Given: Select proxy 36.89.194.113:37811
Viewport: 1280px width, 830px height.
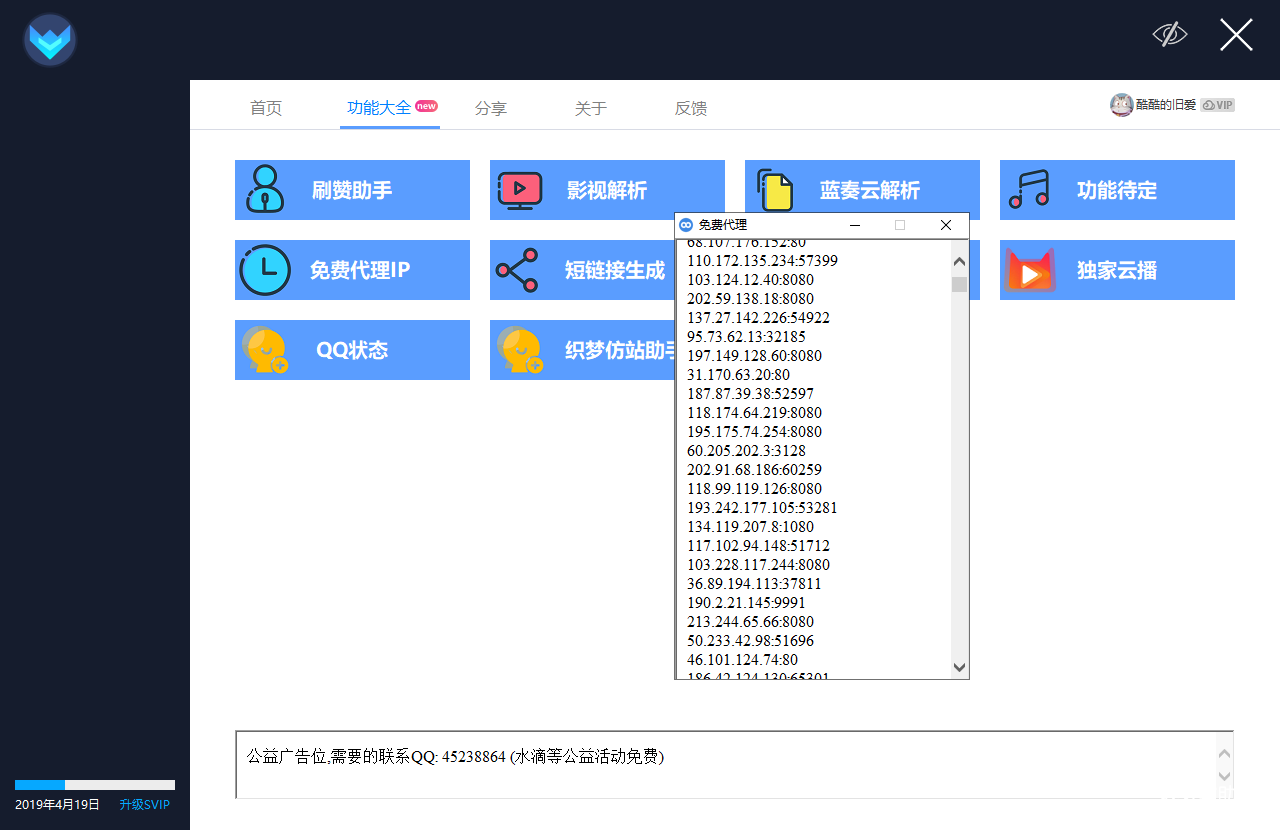Looking at the screenshot, I should (x=754, y=584).
